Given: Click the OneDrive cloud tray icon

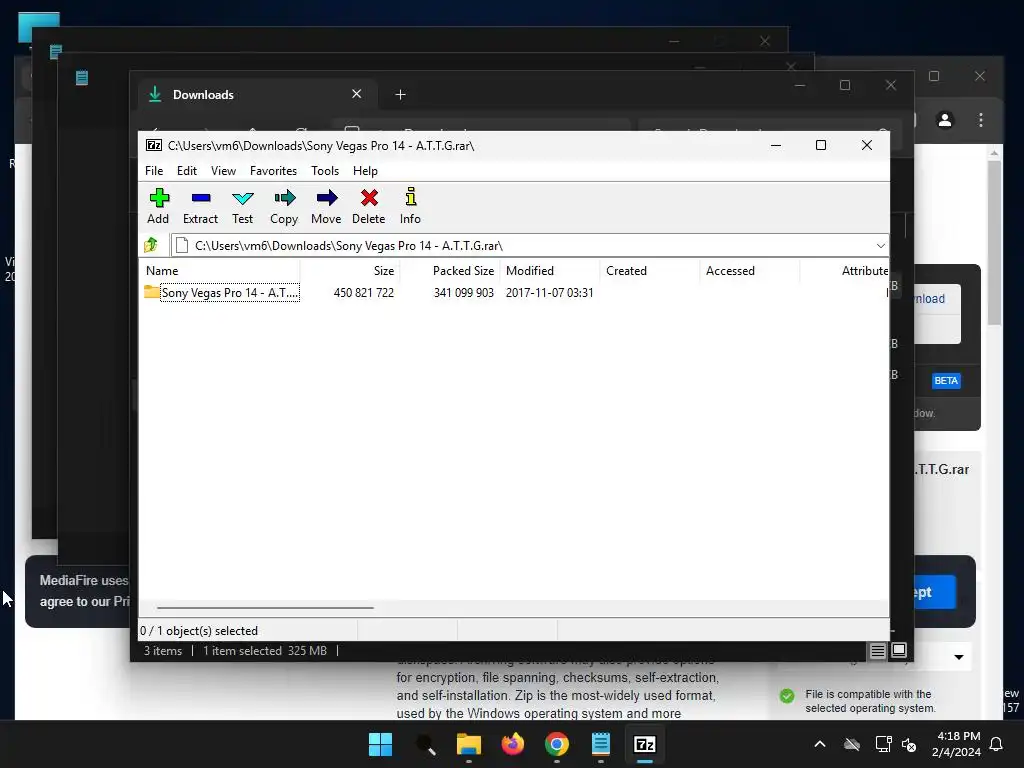Looking at the screenshot, I should coord(852,744).
